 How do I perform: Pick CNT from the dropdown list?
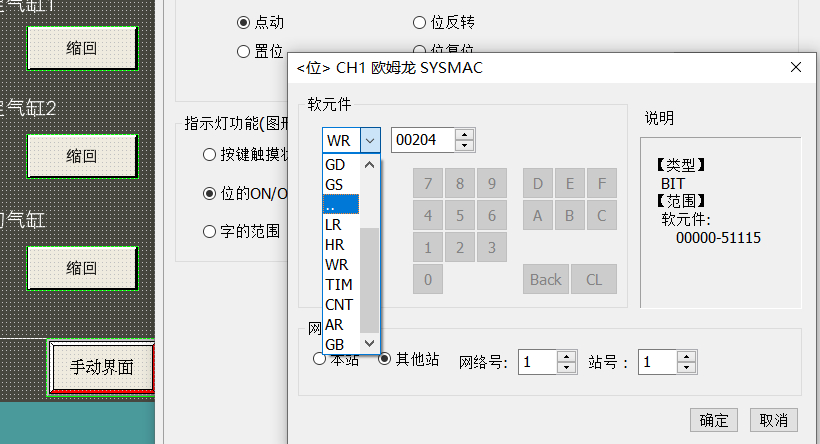(x=339, y=305)
